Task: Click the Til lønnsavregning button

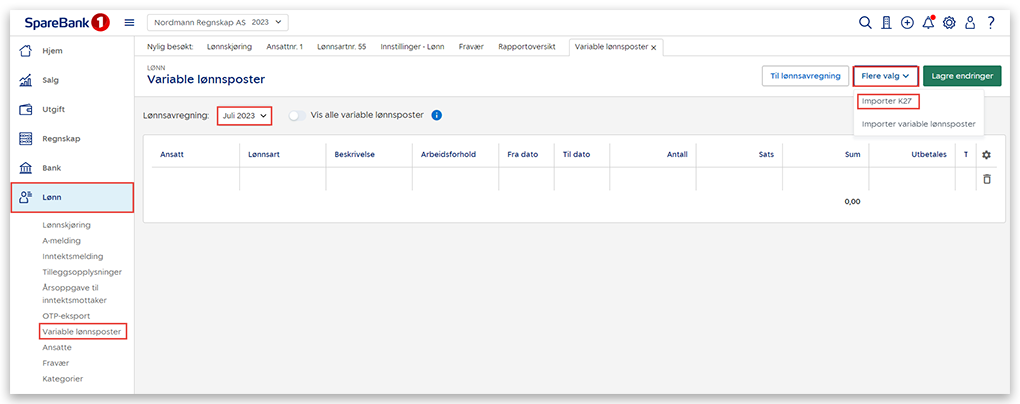Action: pyautogui.click(x=804, y=76)
